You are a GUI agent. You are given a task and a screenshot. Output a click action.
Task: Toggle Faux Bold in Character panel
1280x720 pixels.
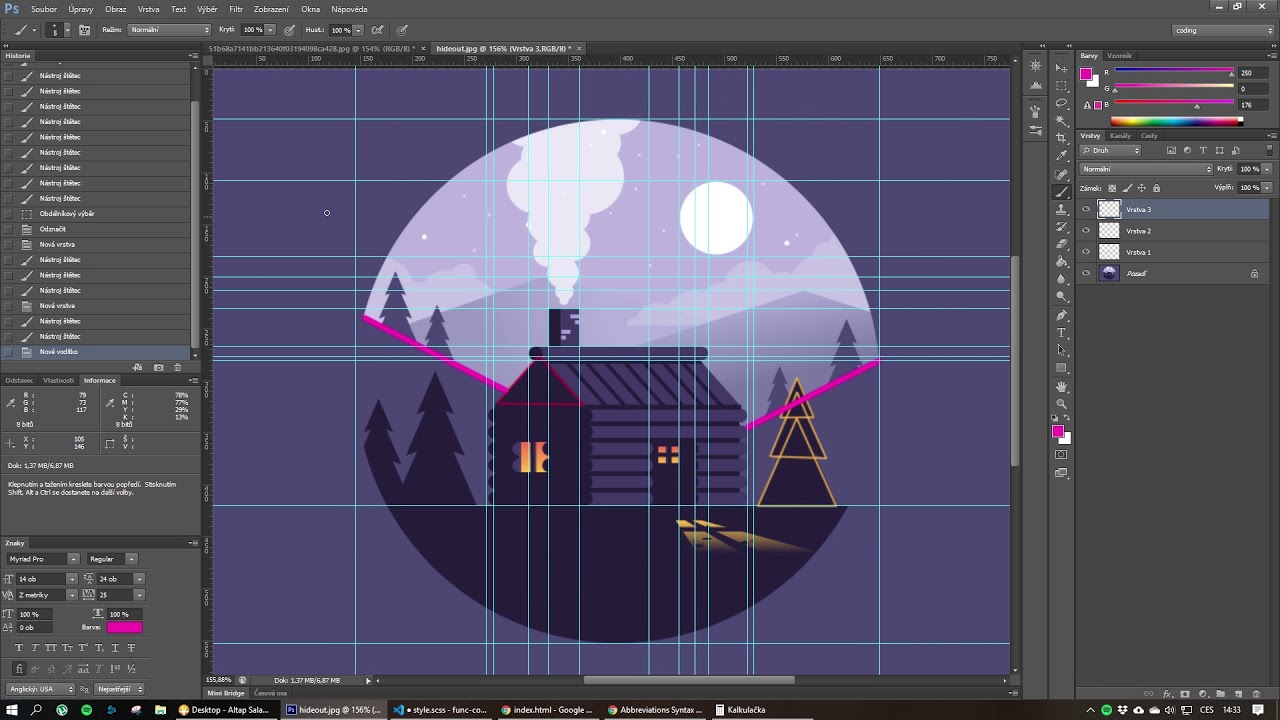click(x=19, y=648)
